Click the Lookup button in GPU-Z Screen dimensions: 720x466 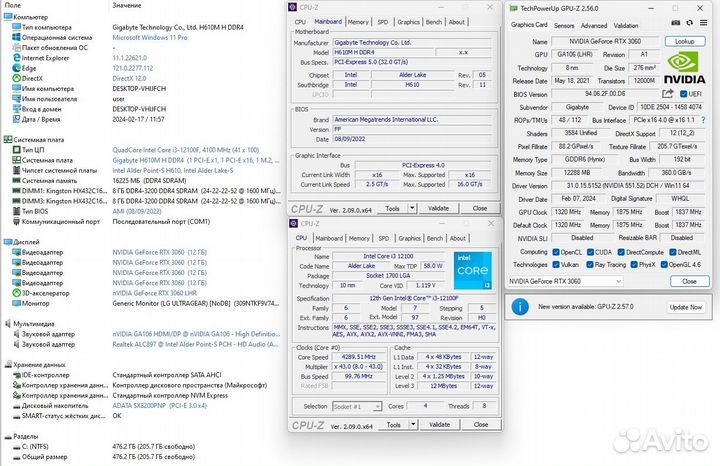coord(685,41)
